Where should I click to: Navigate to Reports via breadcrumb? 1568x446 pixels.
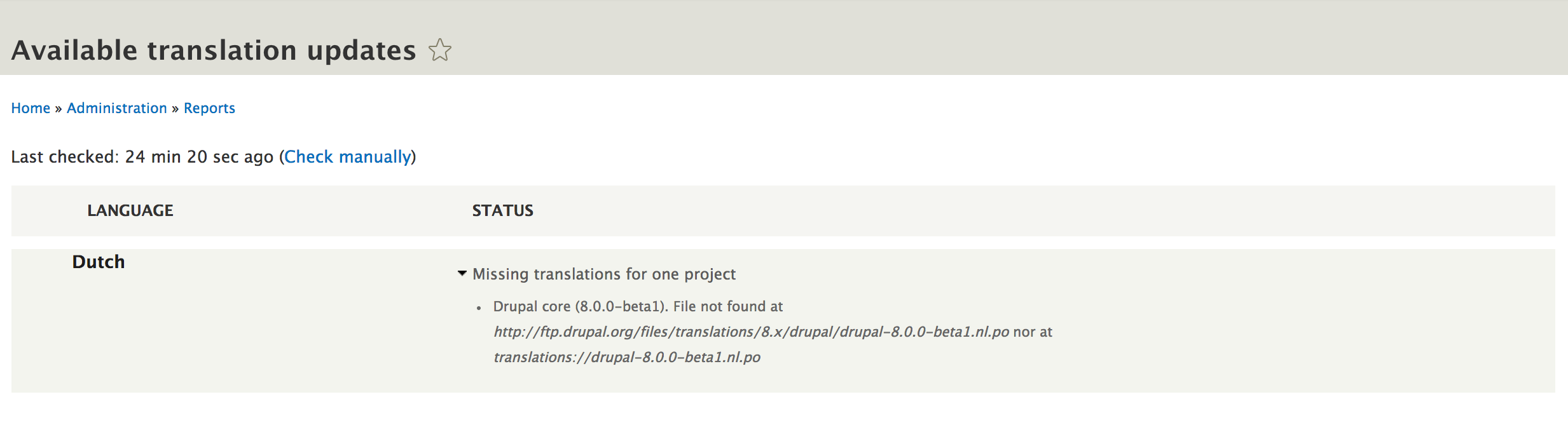pos(209,108)
